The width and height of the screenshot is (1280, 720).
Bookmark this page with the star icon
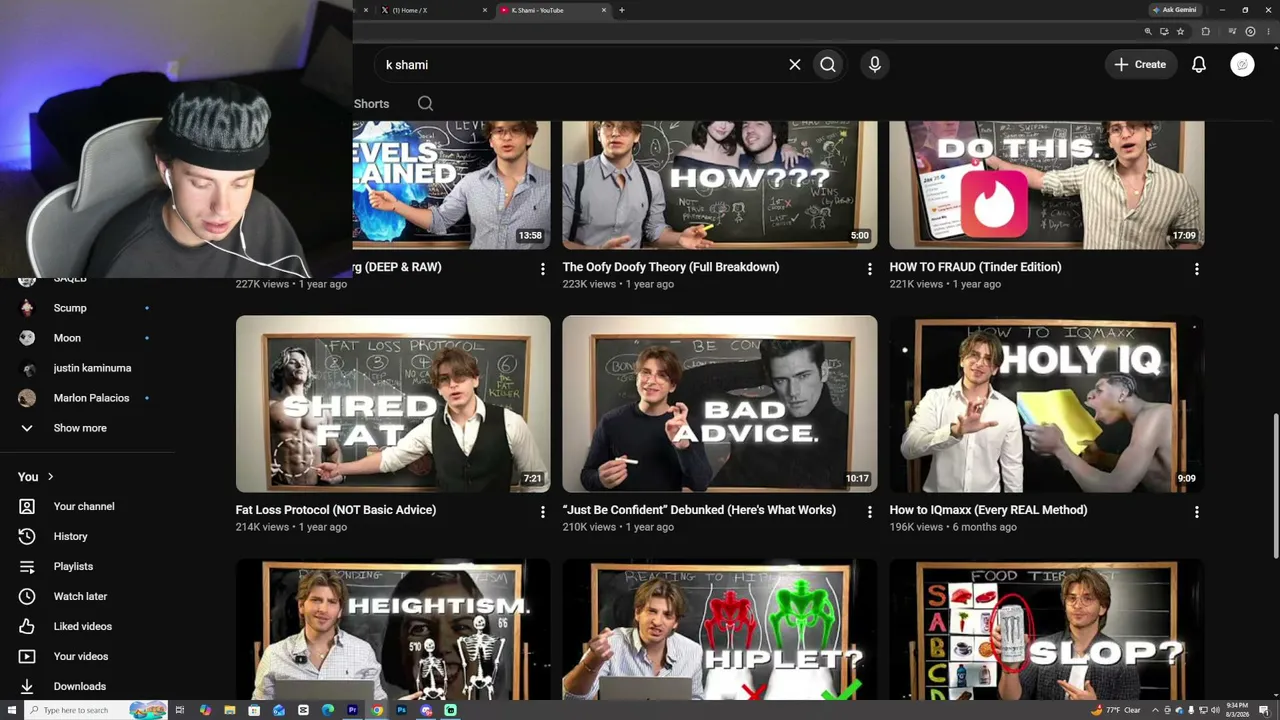tap(1181, 32)
